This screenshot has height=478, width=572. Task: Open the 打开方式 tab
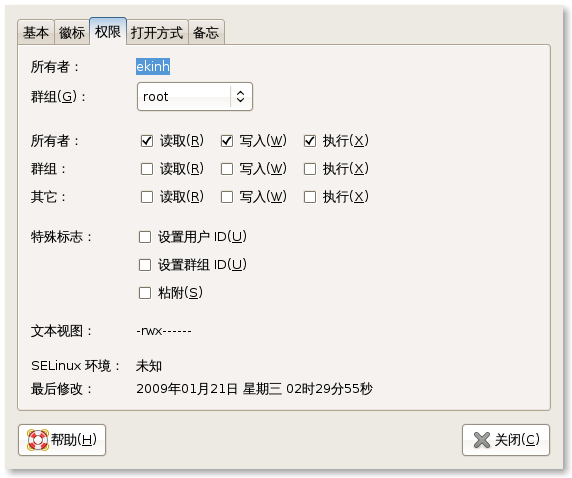(x=157, y=32)
